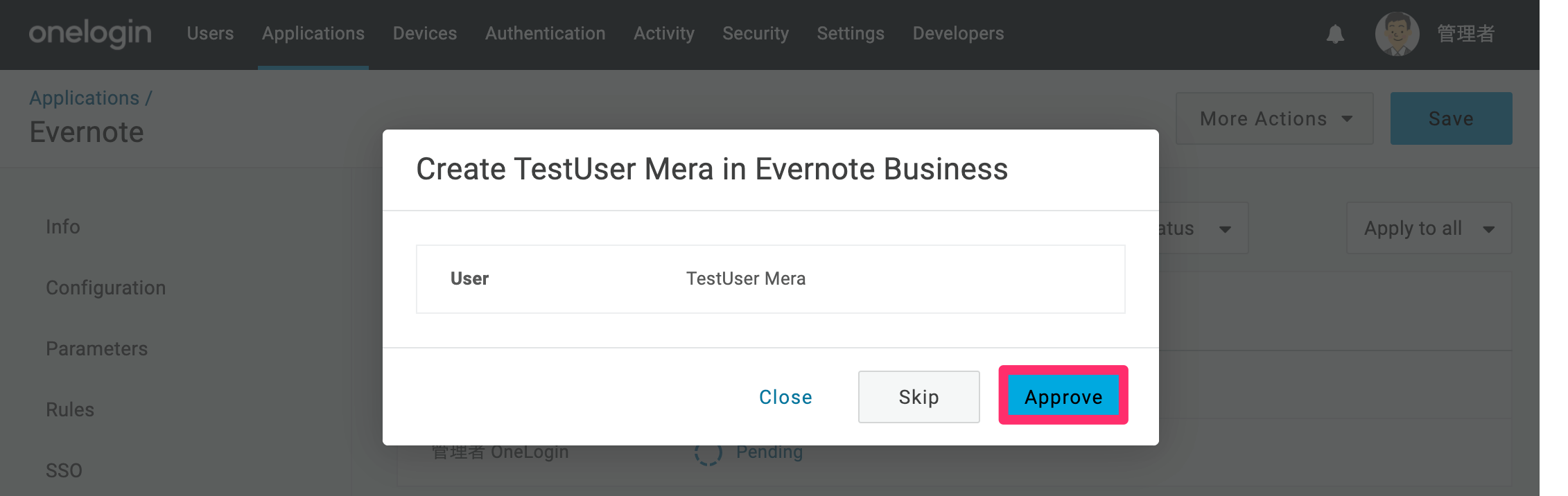Click the 管理者 OneLogin user row

point(954,454)
